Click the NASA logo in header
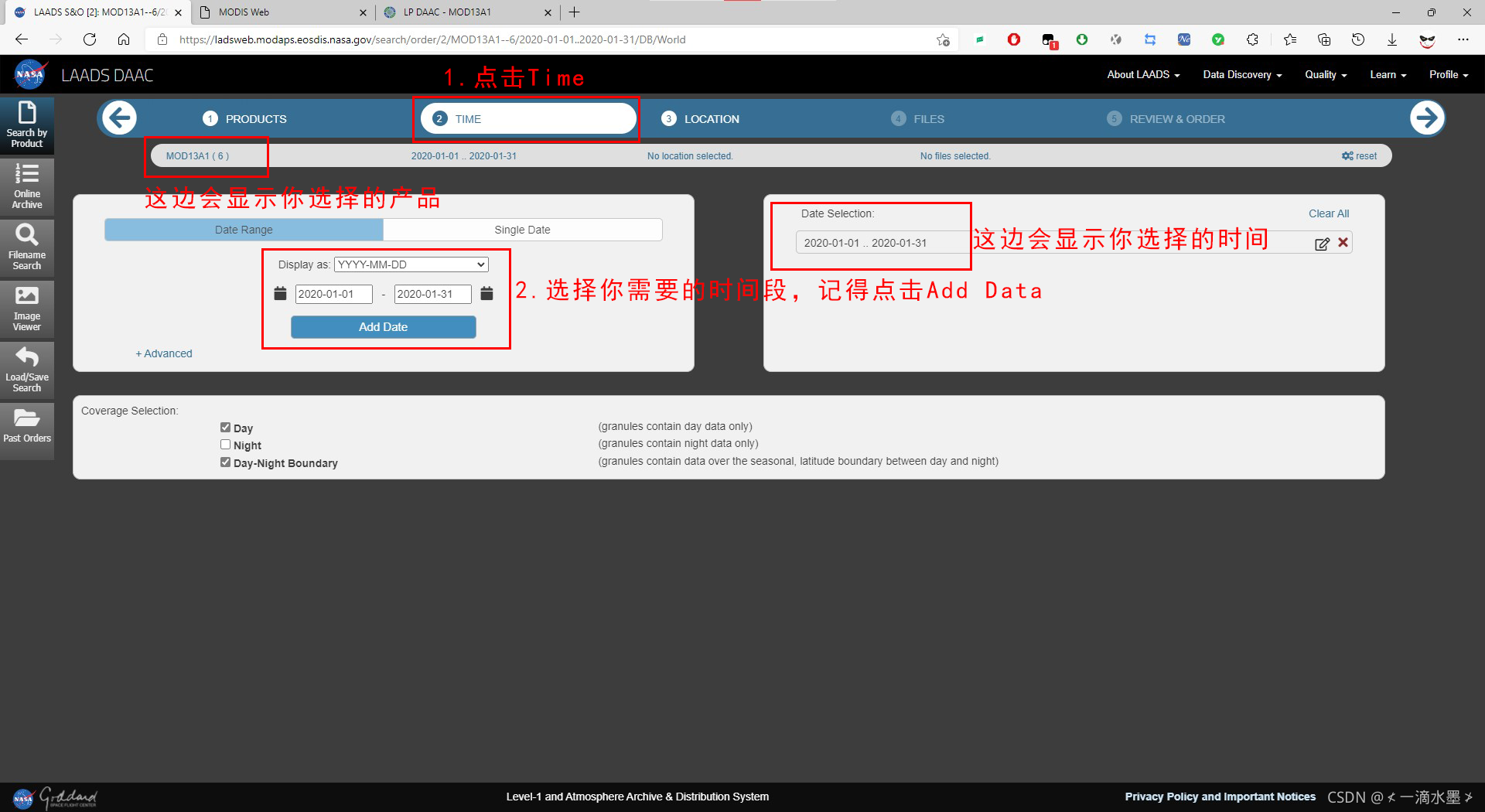Viewport: 1485px width, 812px height. (29, 75)
